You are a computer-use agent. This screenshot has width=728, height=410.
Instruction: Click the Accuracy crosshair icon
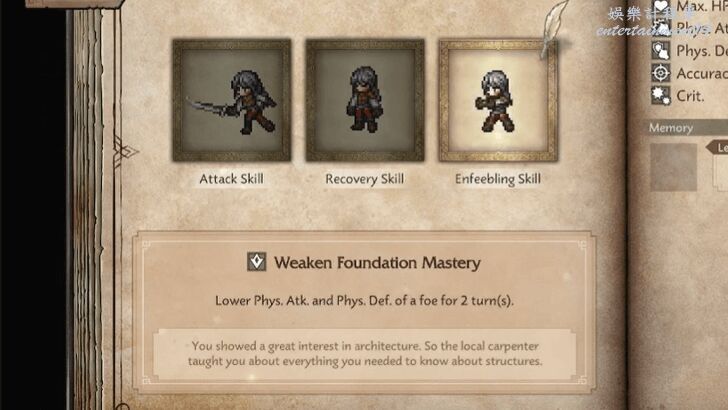(661, 73)
